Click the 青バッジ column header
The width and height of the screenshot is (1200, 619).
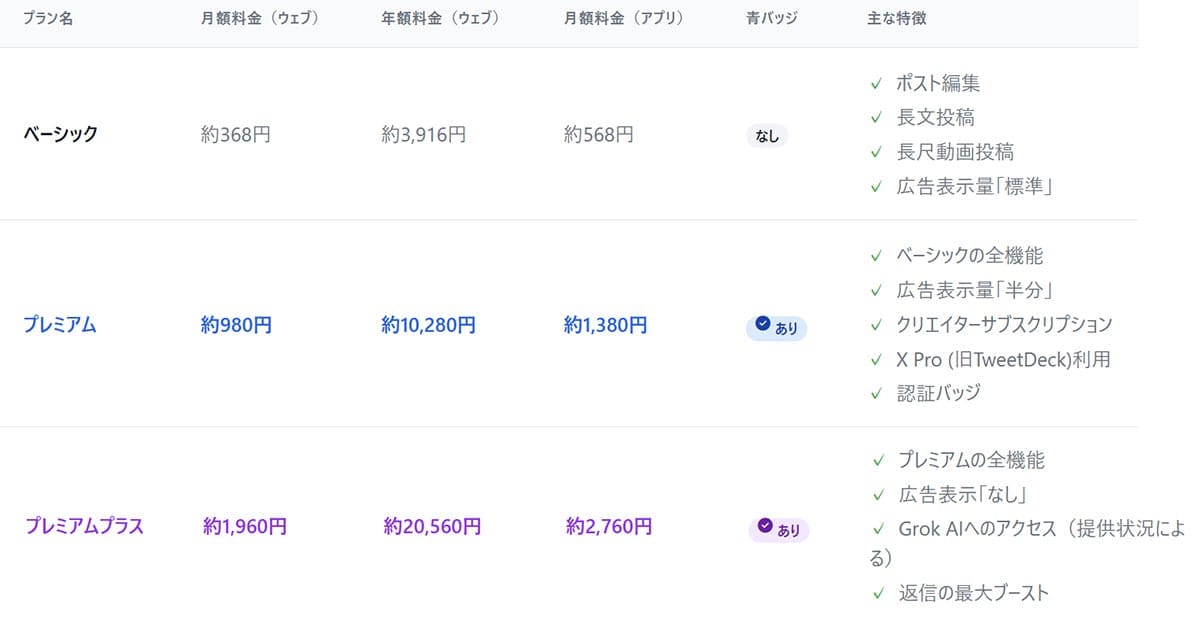point(772,19)
